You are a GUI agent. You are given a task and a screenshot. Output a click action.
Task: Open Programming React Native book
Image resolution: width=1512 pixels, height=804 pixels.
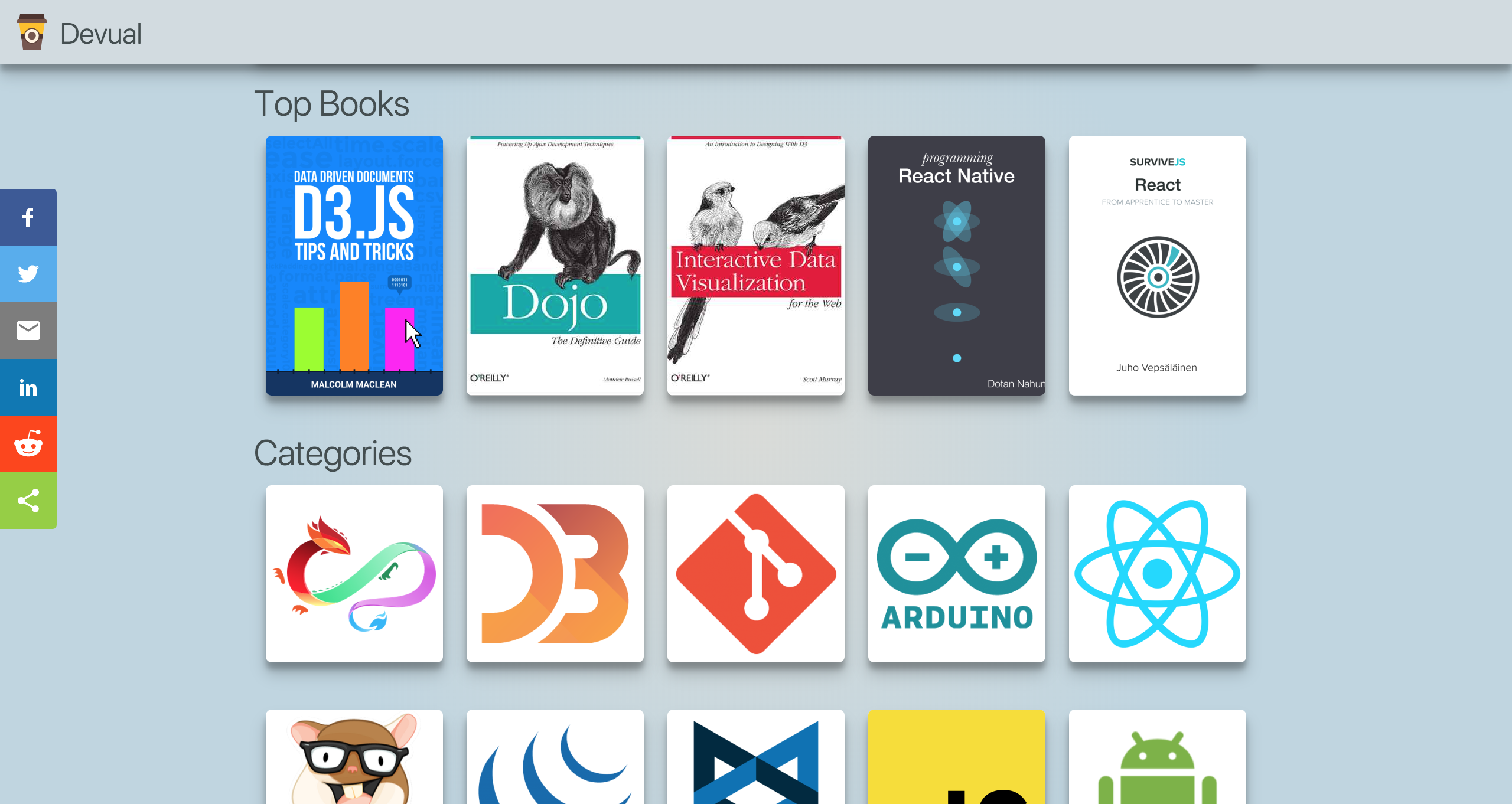coord(956,266)
